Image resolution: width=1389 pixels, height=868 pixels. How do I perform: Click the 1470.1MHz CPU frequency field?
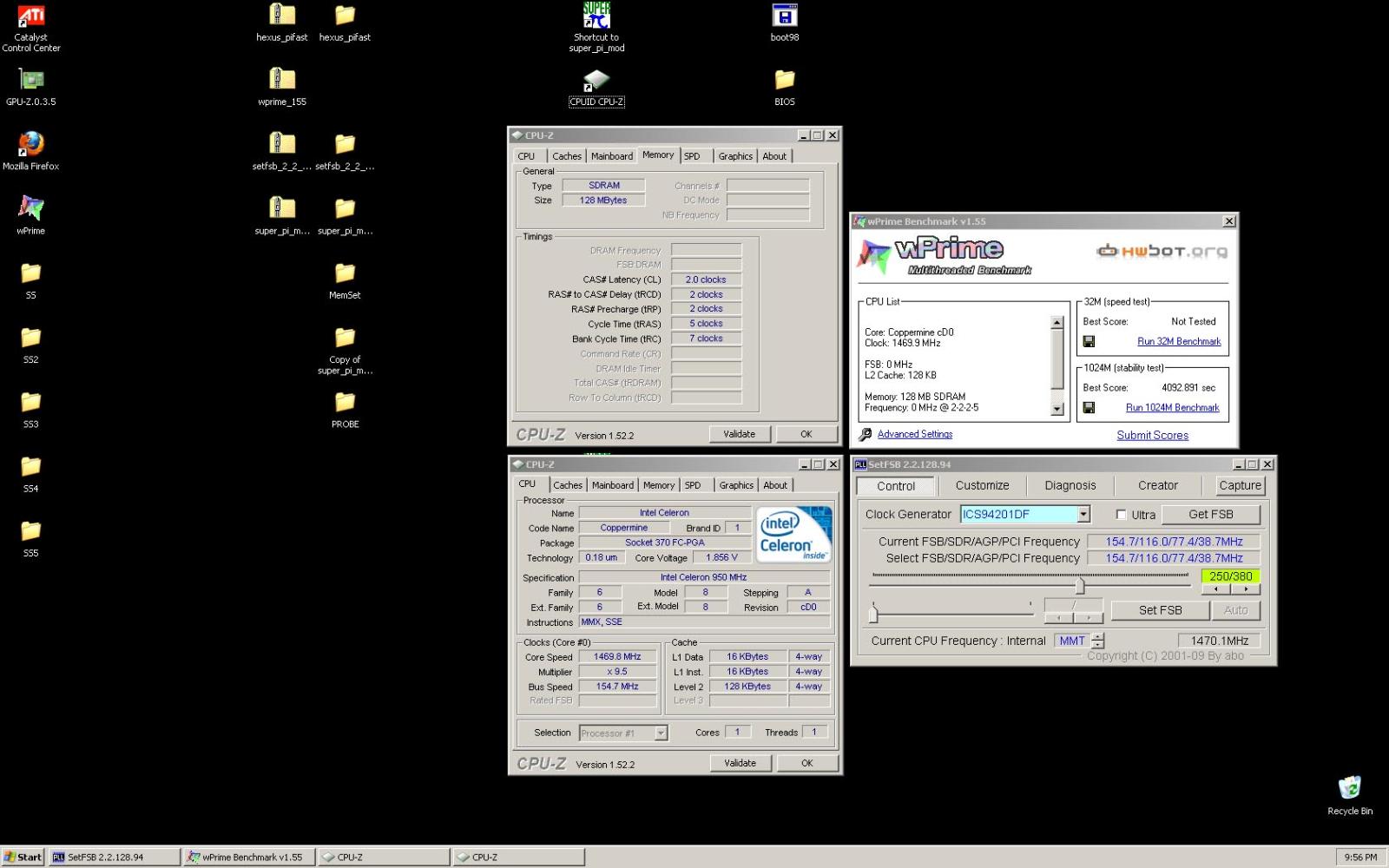tap(1219, 641)
